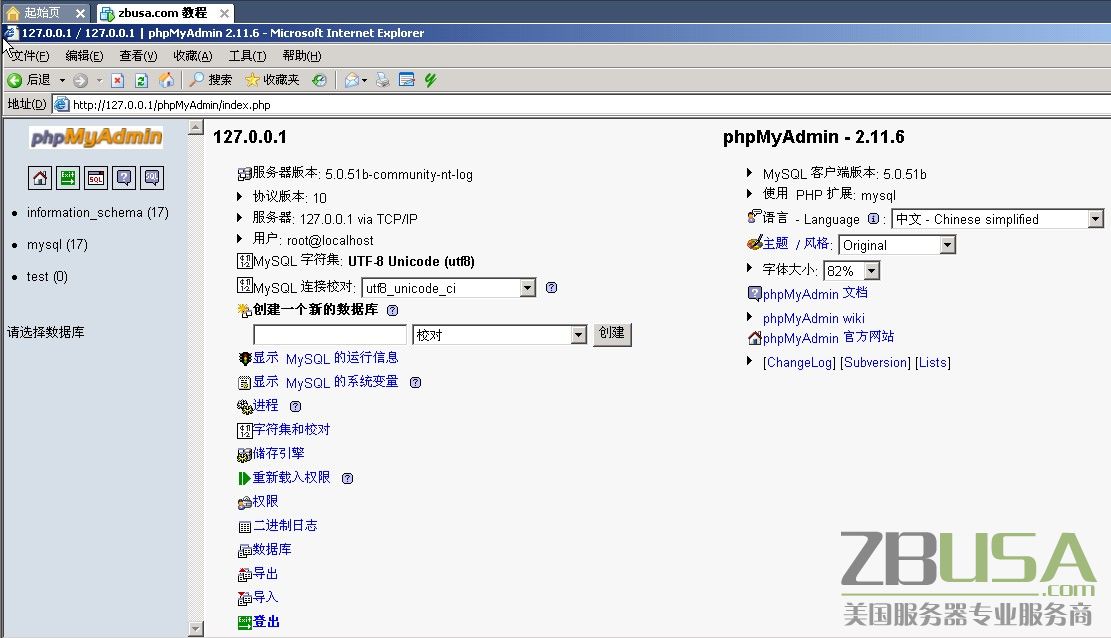Click the SQL documentation icon in sidebar
1111x638 pixels.
[151, 178]
